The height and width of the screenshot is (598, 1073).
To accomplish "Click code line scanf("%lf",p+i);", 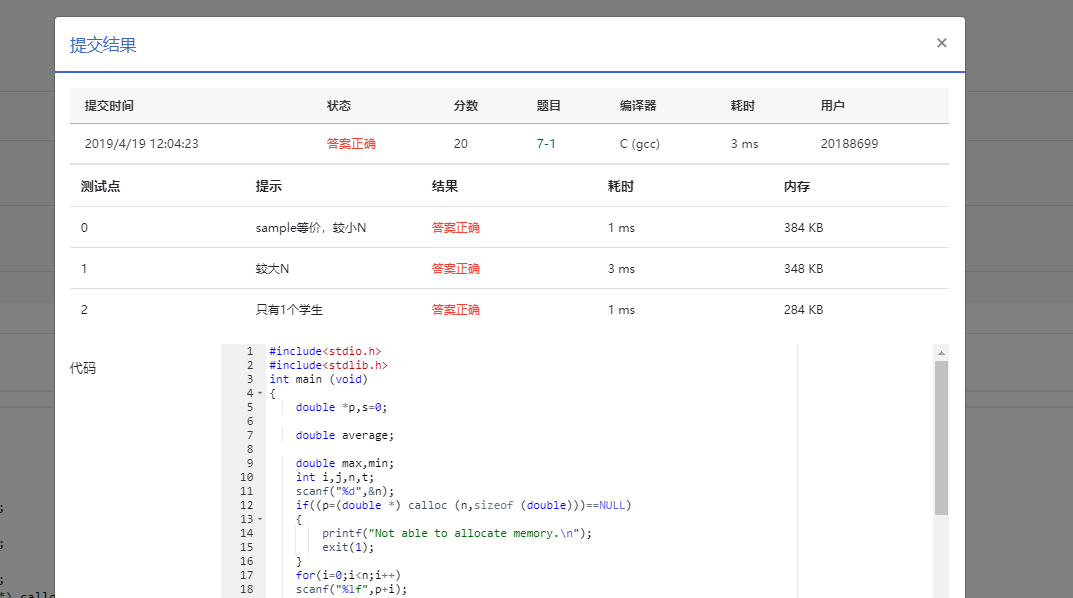I will pyautogui.click(x=351, y=589).
